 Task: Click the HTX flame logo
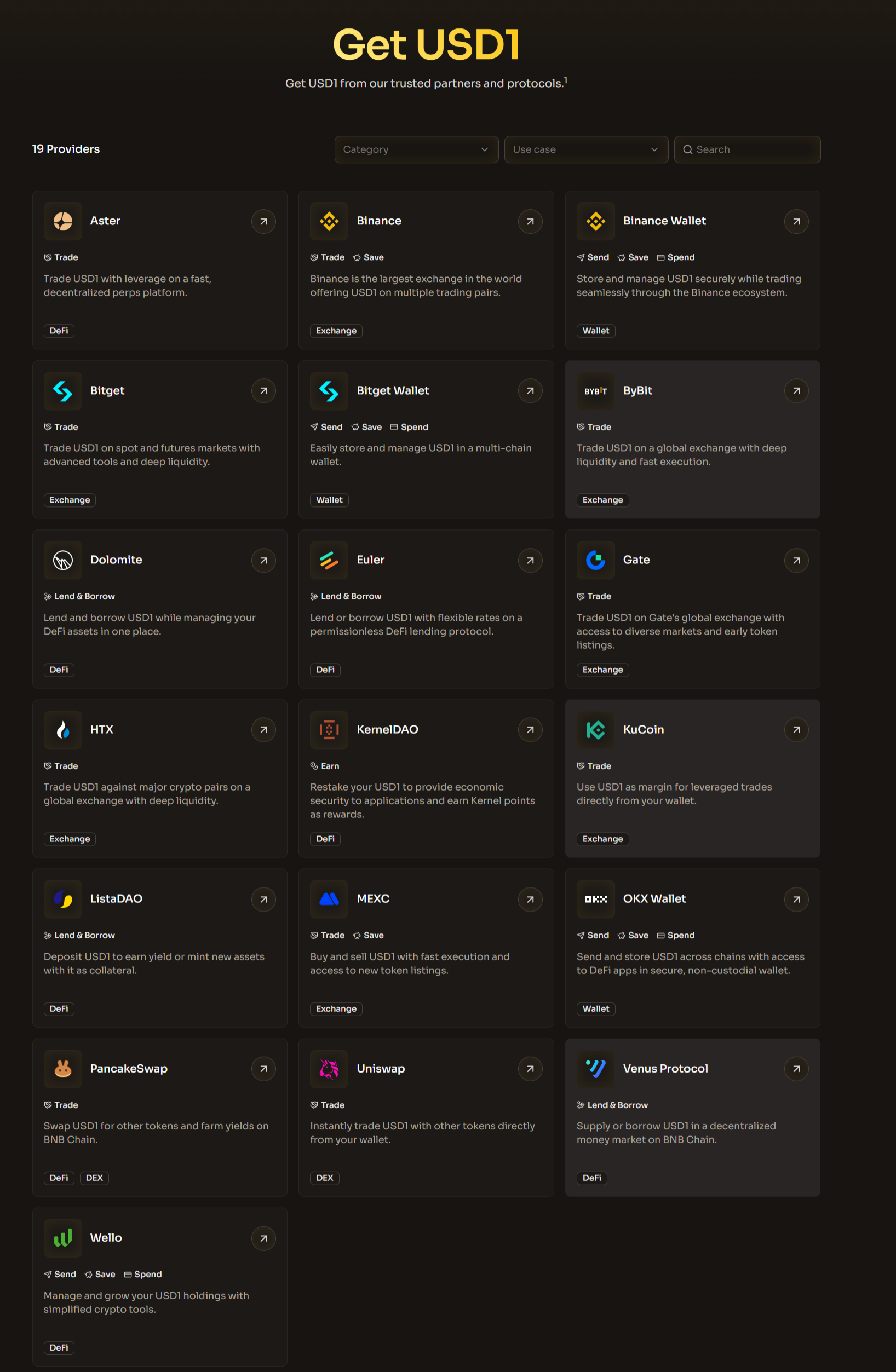[63, 730]
